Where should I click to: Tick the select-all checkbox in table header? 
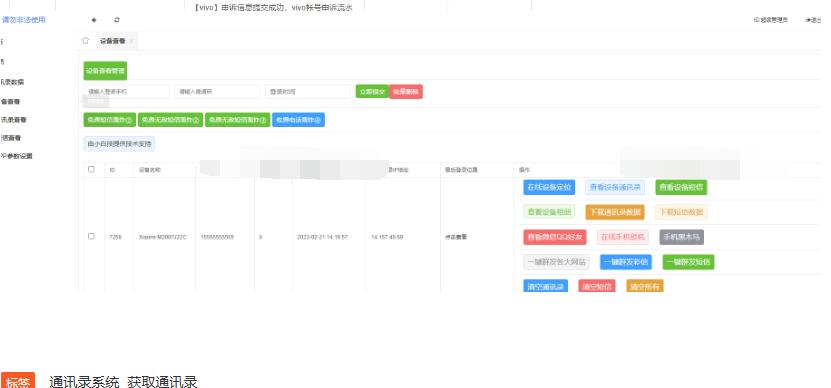[91, 170]
